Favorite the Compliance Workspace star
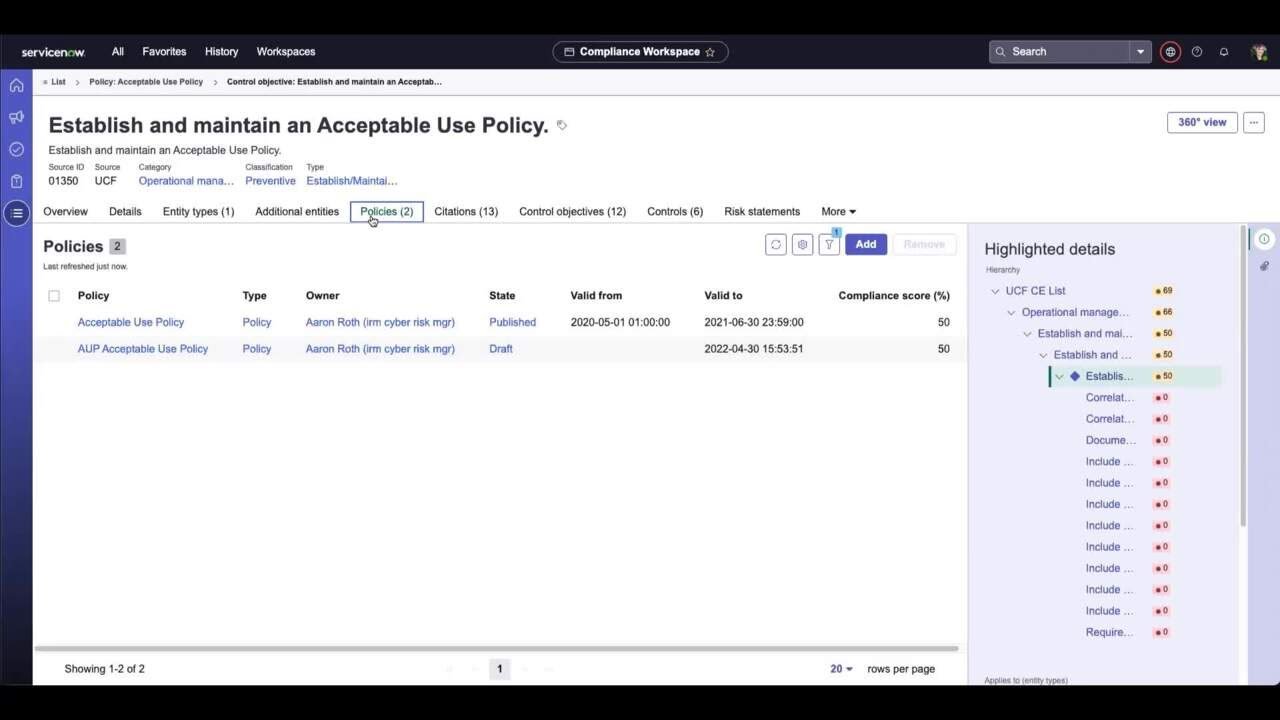 710,52
